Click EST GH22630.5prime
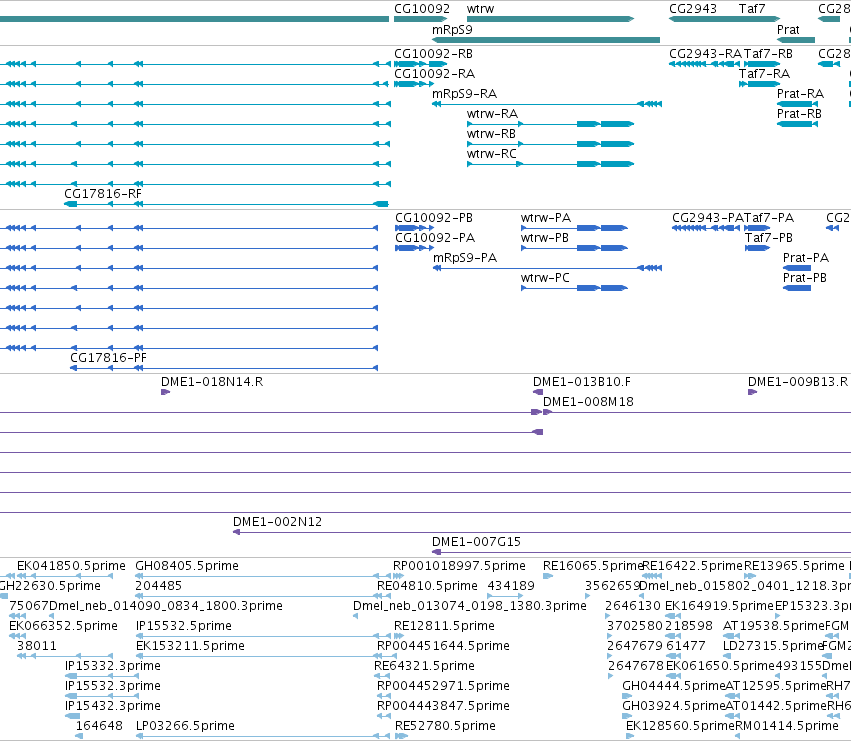851x741 pixels. pyautogui.click(x=50, y=586)
